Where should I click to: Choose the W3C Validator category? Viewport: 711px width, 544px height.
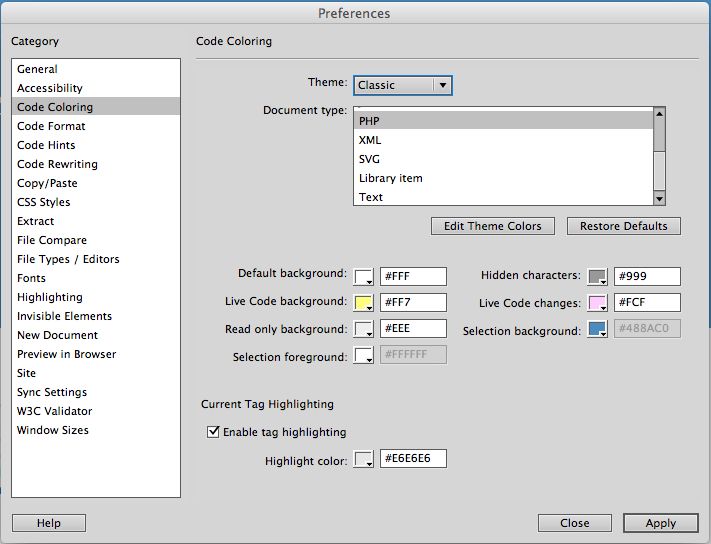click(96, 412)
